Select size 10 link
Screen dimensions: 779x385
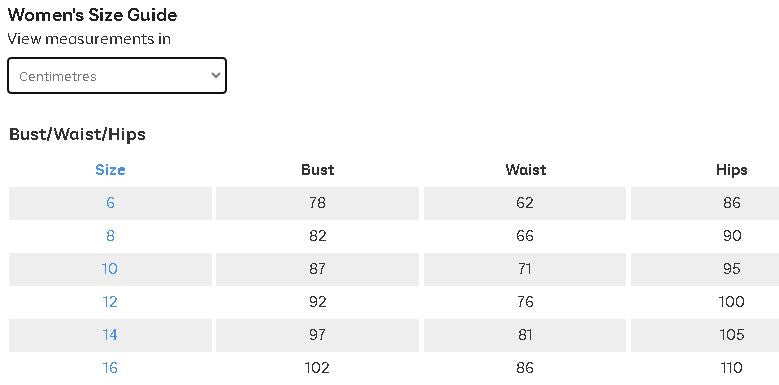[110, 269]
